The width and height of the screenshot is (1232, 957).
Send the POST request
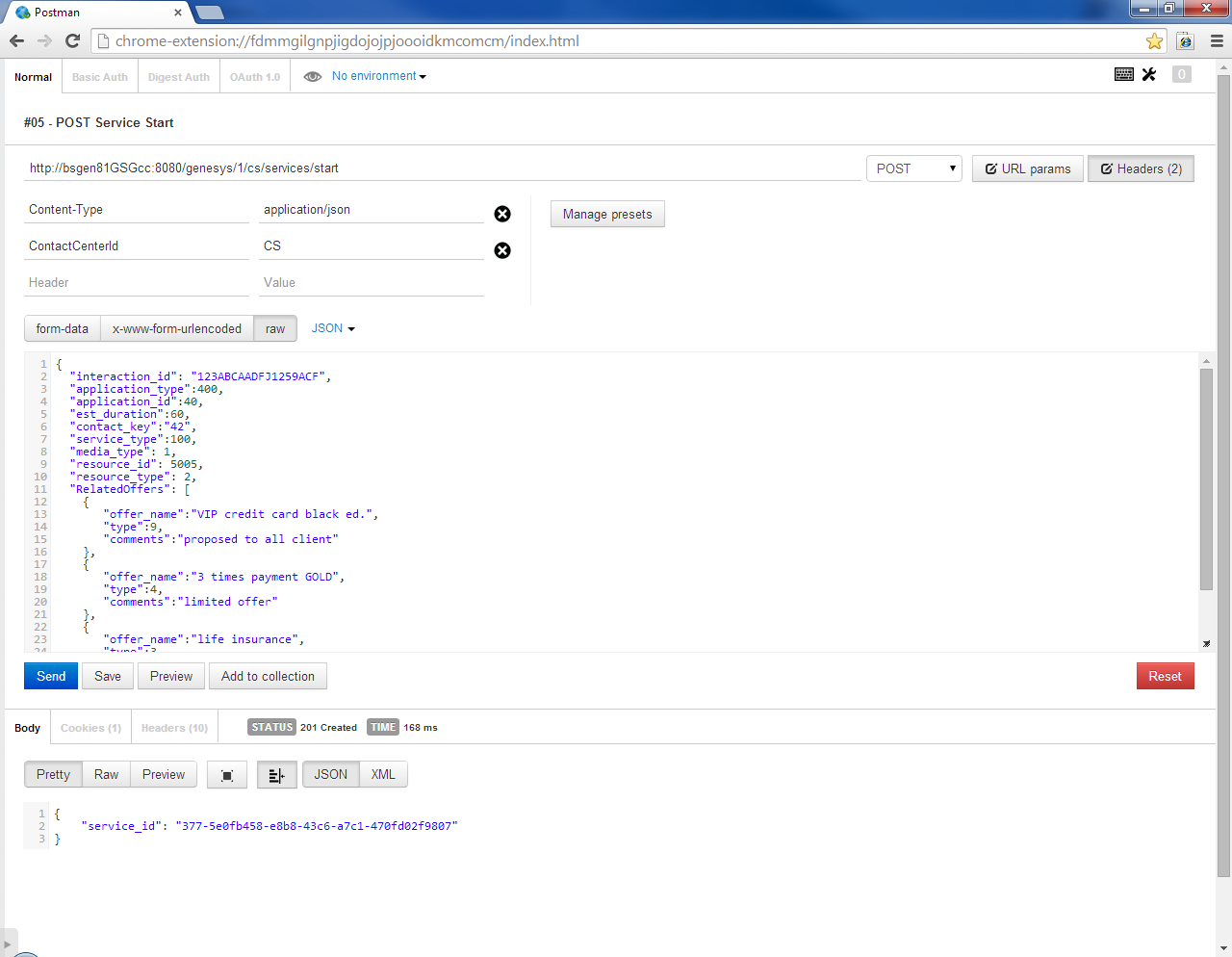pos(51,676)
